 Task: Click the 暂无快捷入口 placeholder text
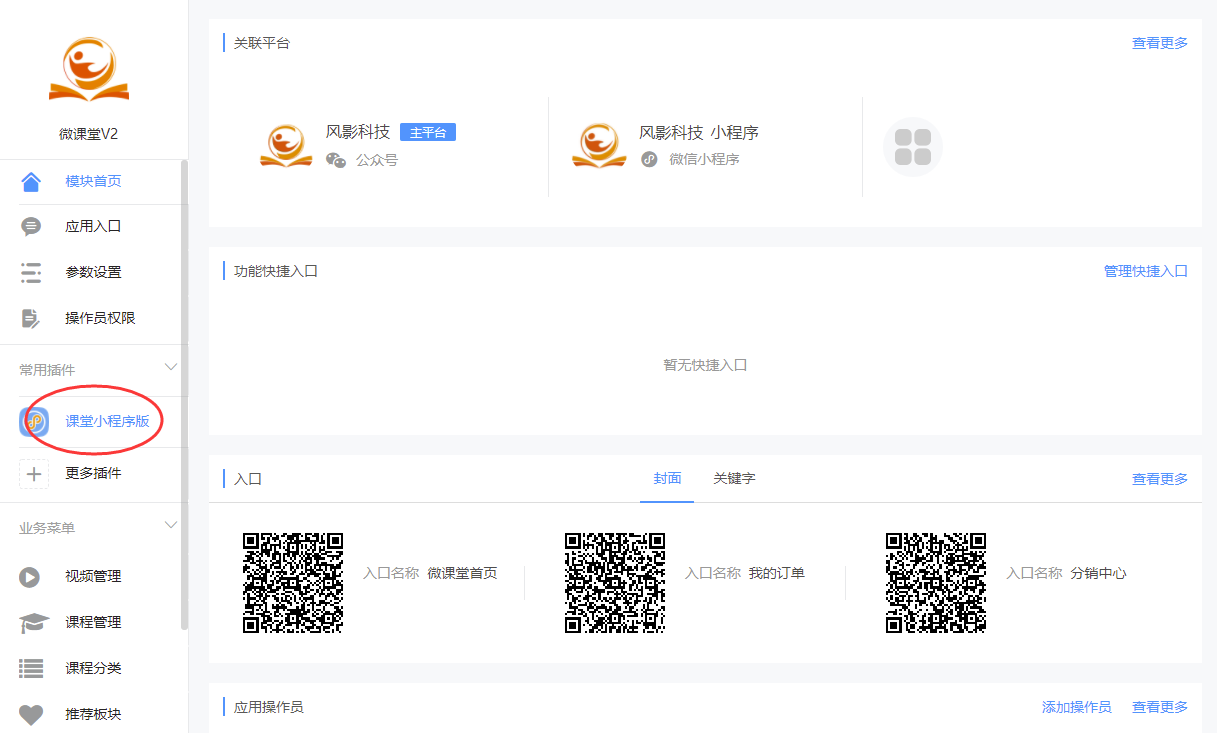[x=705, y=366]
